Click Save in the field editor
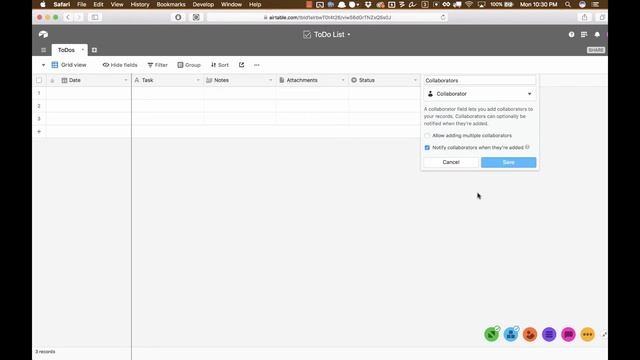Viewport: 640px width, 360px height. (509, 162)
